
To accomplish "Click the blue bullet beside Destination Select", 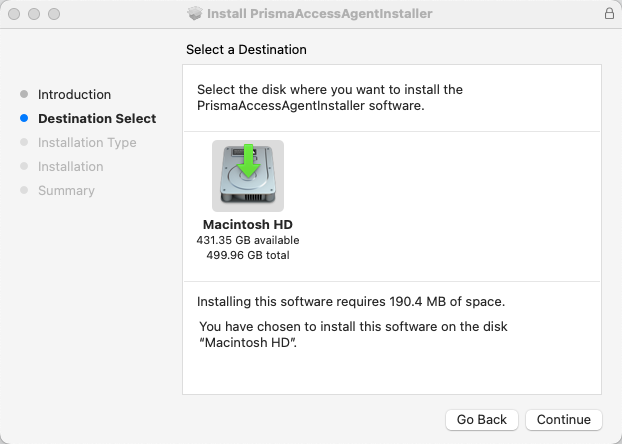I will point(24,118).
